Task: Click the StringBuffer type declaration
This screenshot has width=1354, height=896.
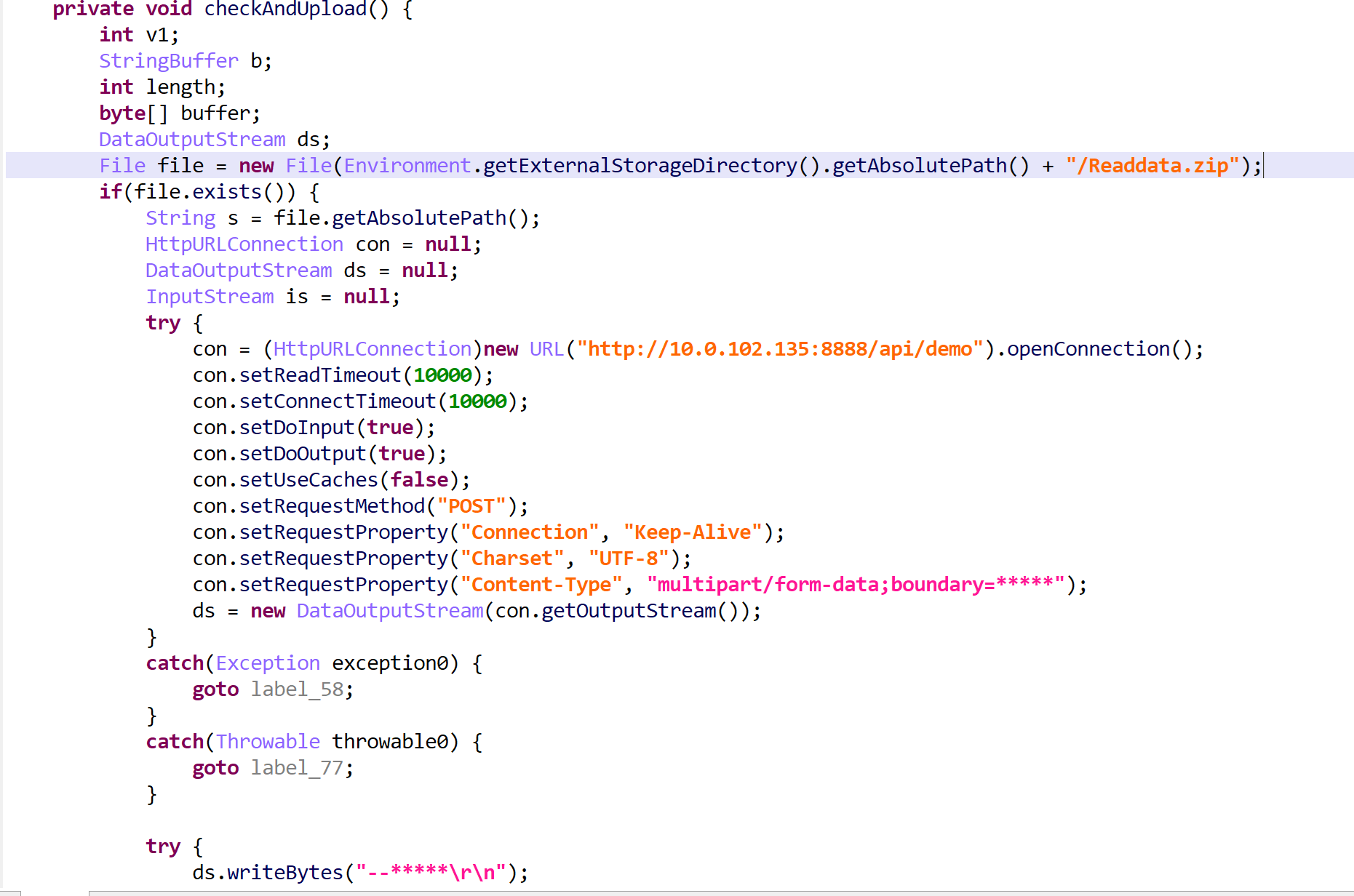Action: click(x=169, y=61)
